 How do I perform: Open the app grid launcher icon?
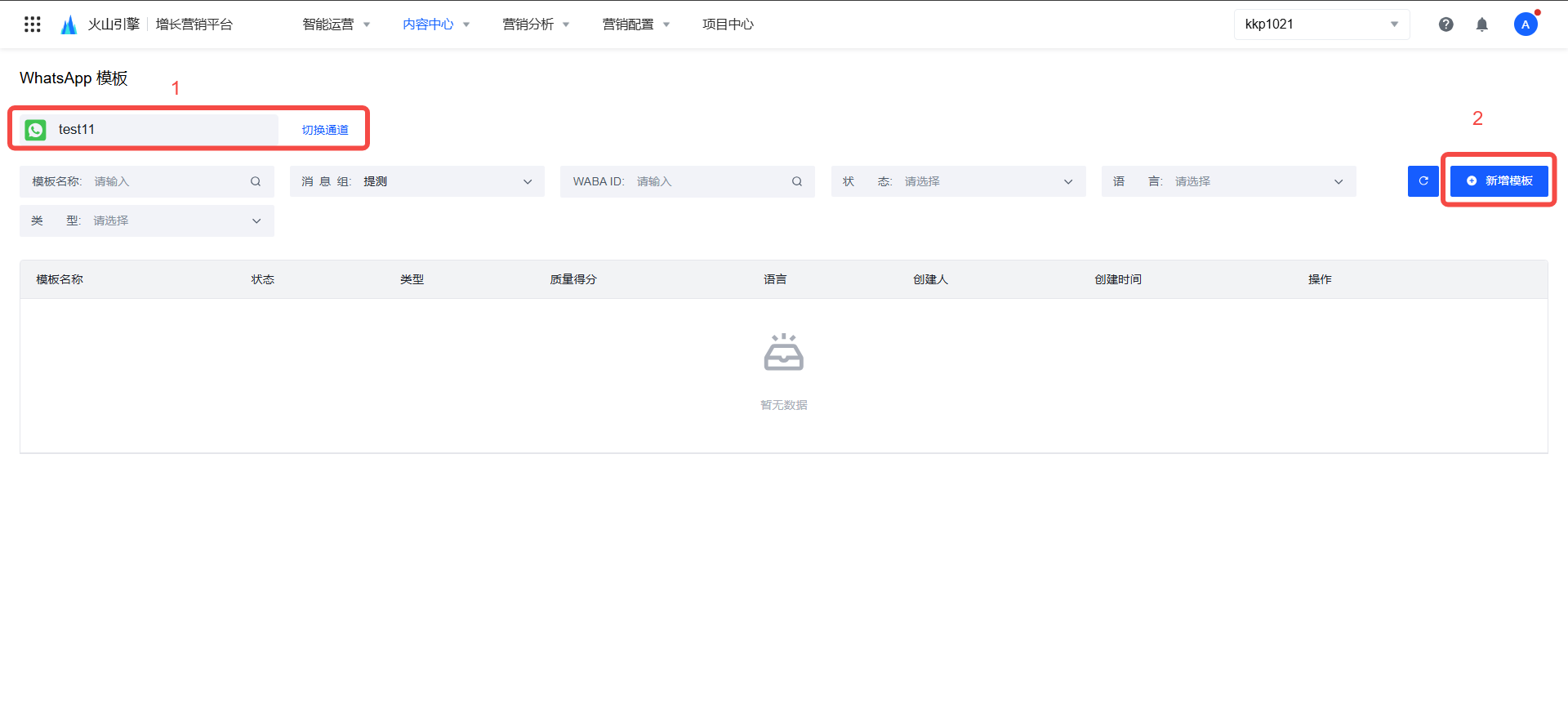(x=33, y=24)
